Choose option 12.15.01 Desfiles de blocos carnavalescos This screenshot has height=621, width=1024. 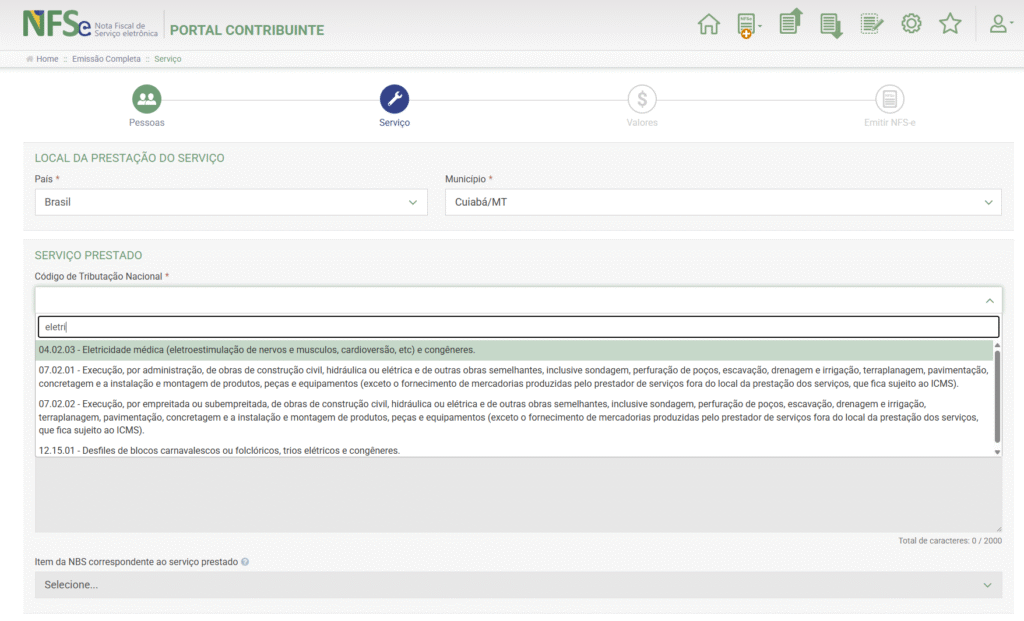[x=219, y=451]
